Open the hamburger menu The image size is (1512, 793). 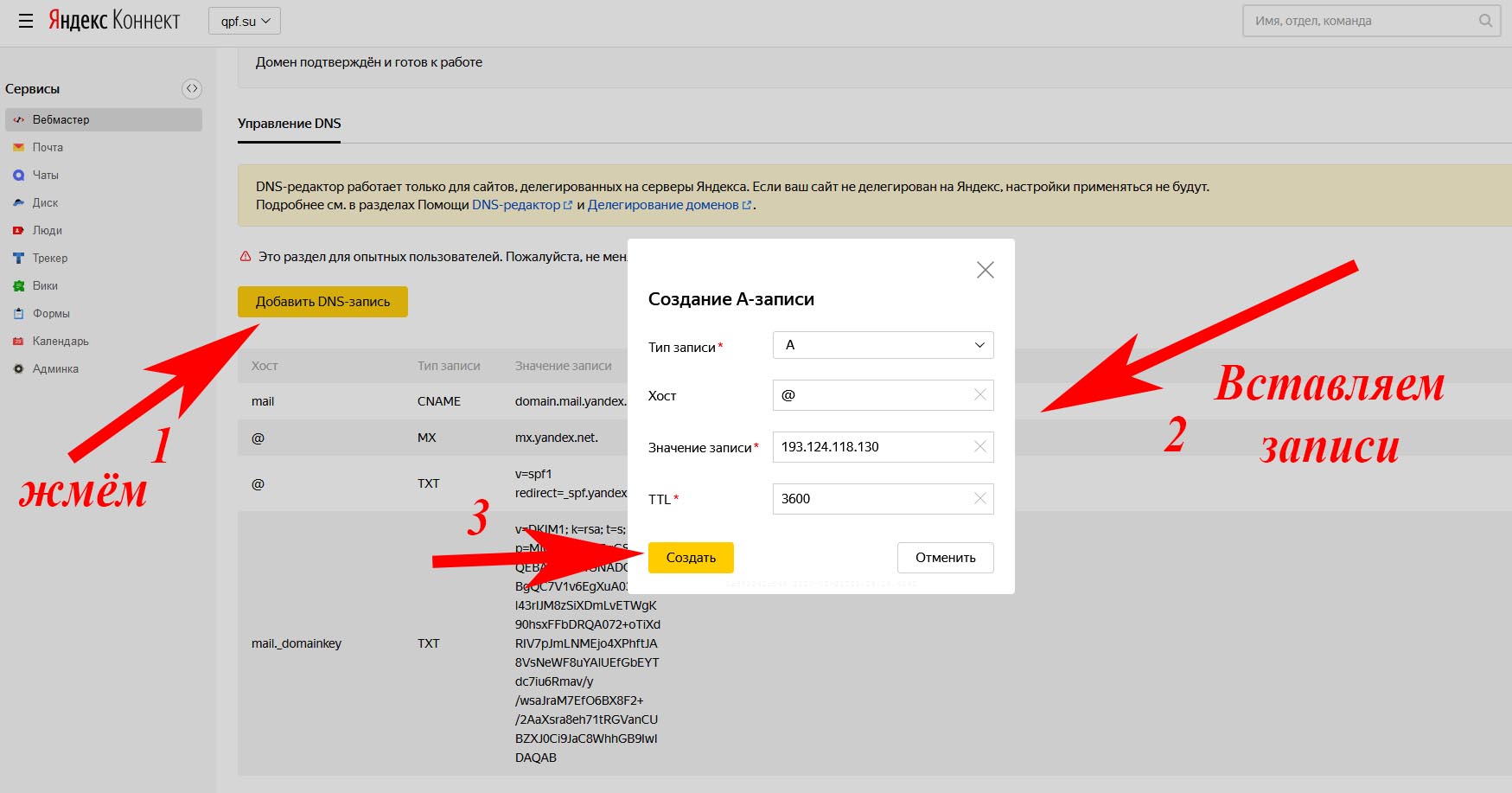26,21
